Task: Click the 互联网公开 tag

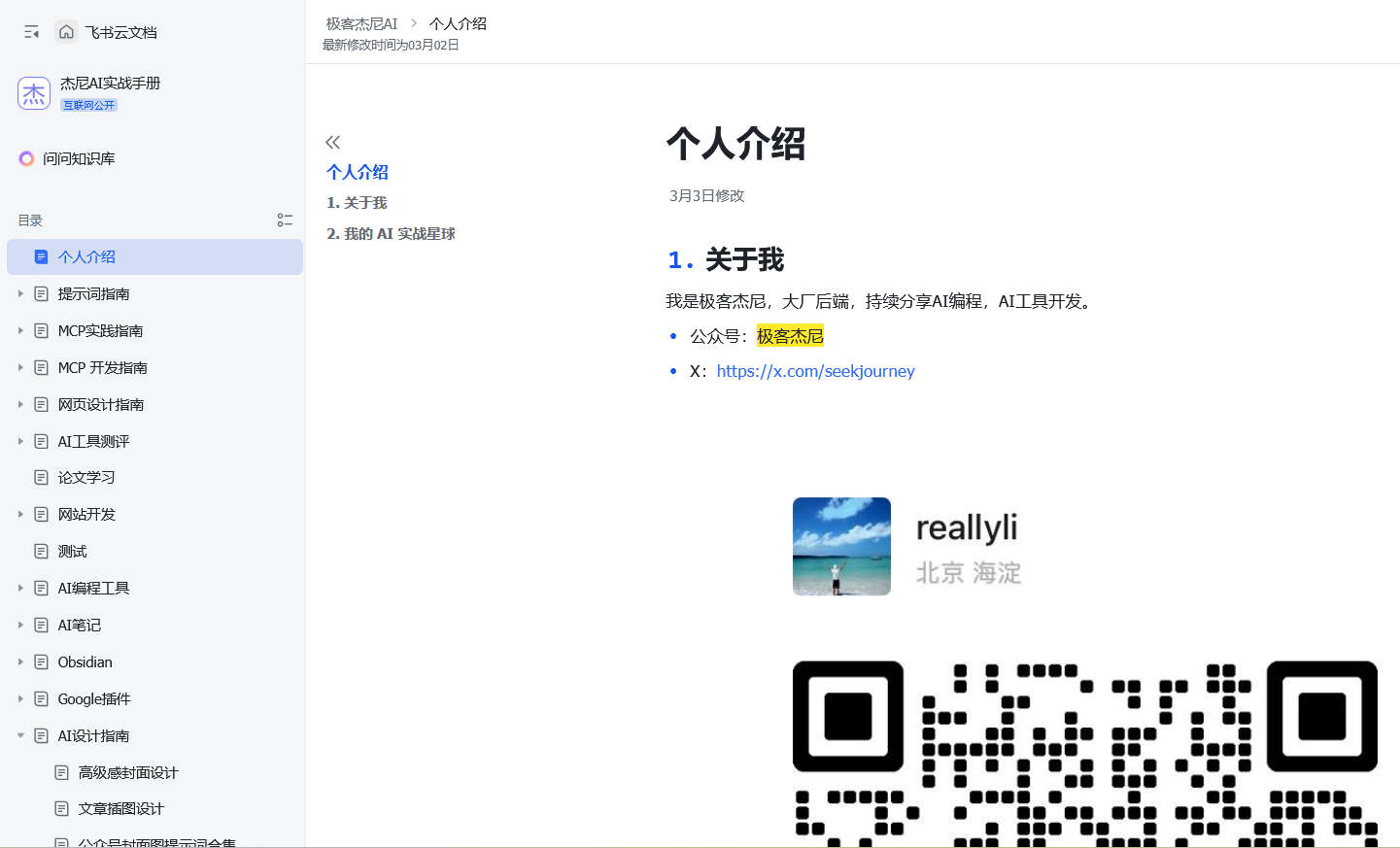Action: click(88, 105)
